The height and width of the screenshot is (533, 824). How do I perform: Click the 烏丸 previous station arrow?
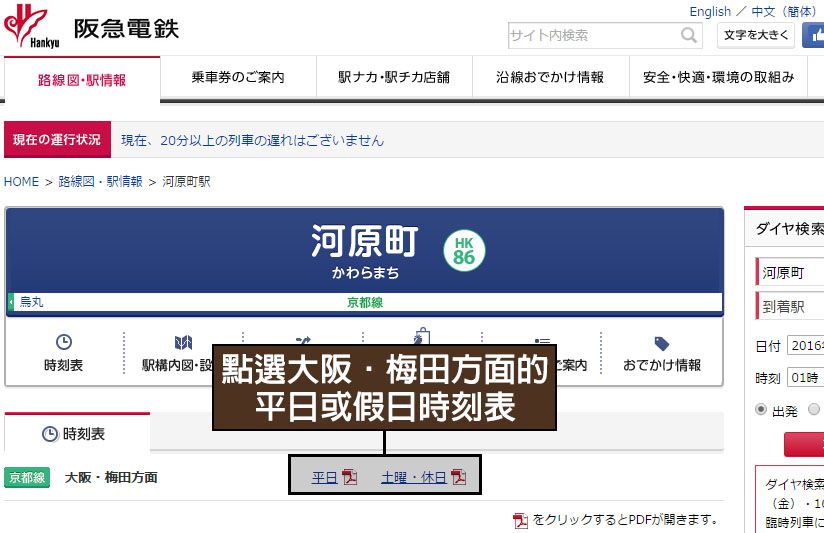click(11, 302)
